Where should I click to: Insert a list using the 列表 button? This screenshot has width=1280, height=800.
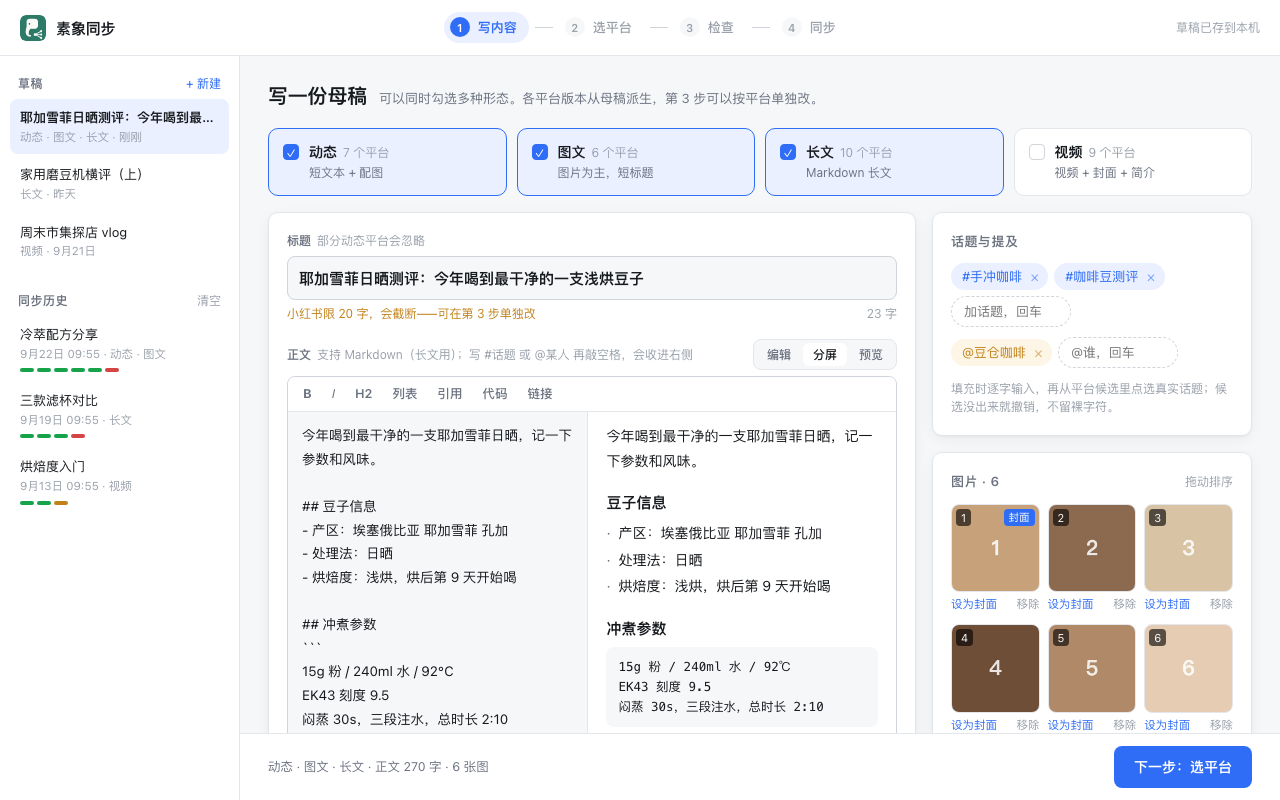point(405,394)
